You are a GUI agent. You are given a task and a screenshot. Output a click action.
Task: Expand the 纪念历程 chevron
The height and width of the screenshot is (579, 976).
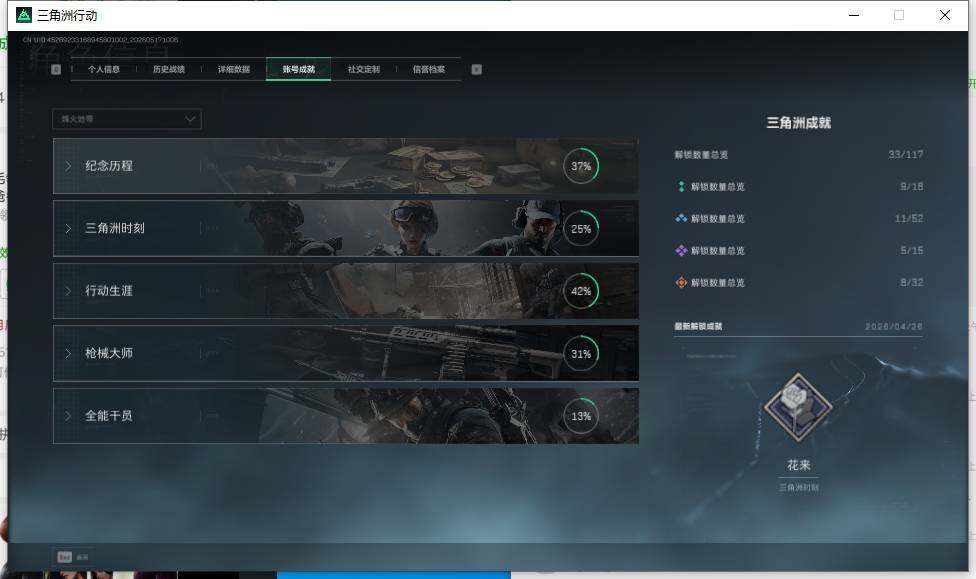68,166
